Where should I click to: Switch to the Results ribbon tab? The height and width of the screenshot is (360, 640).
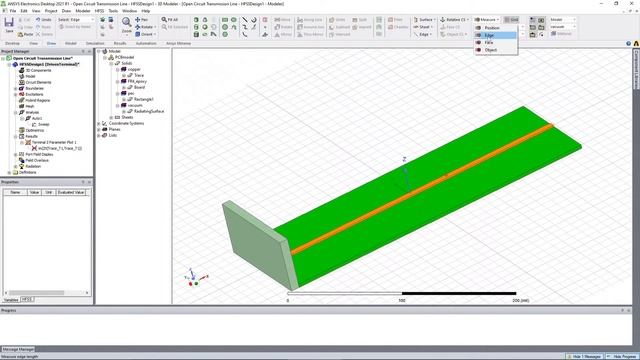tap(120, 43)
